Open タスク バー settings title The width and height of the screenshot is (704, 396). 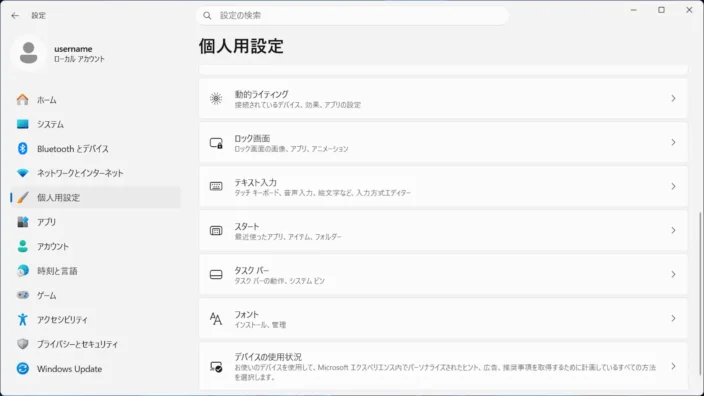(251, 270)
